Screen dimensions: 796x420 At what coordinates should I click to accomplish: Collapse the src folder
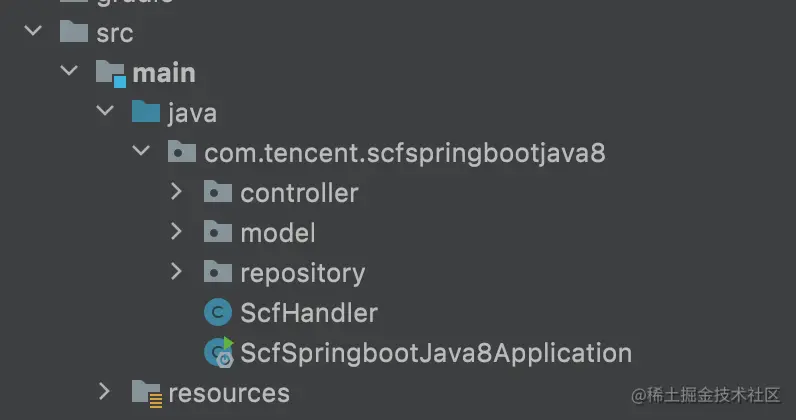(33, 32)
